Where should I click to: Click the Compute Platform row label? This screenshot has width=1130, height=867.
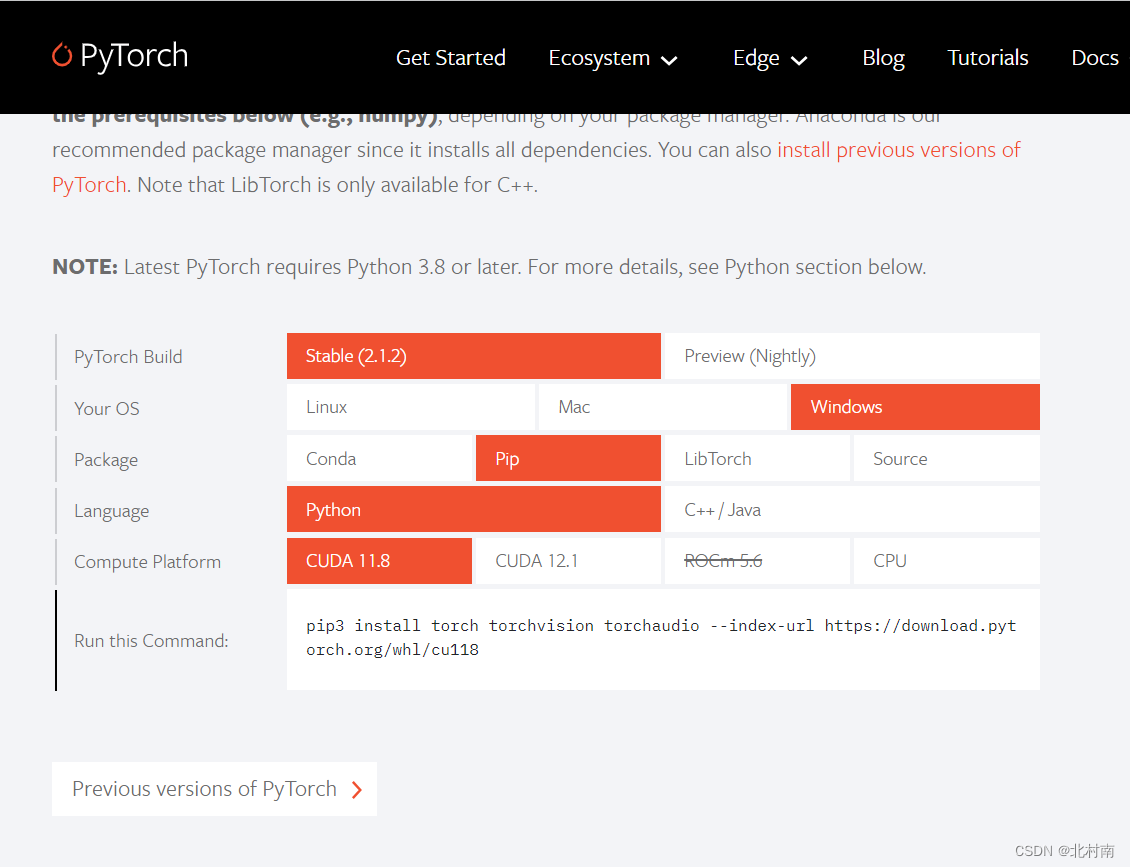click(148, 561)
